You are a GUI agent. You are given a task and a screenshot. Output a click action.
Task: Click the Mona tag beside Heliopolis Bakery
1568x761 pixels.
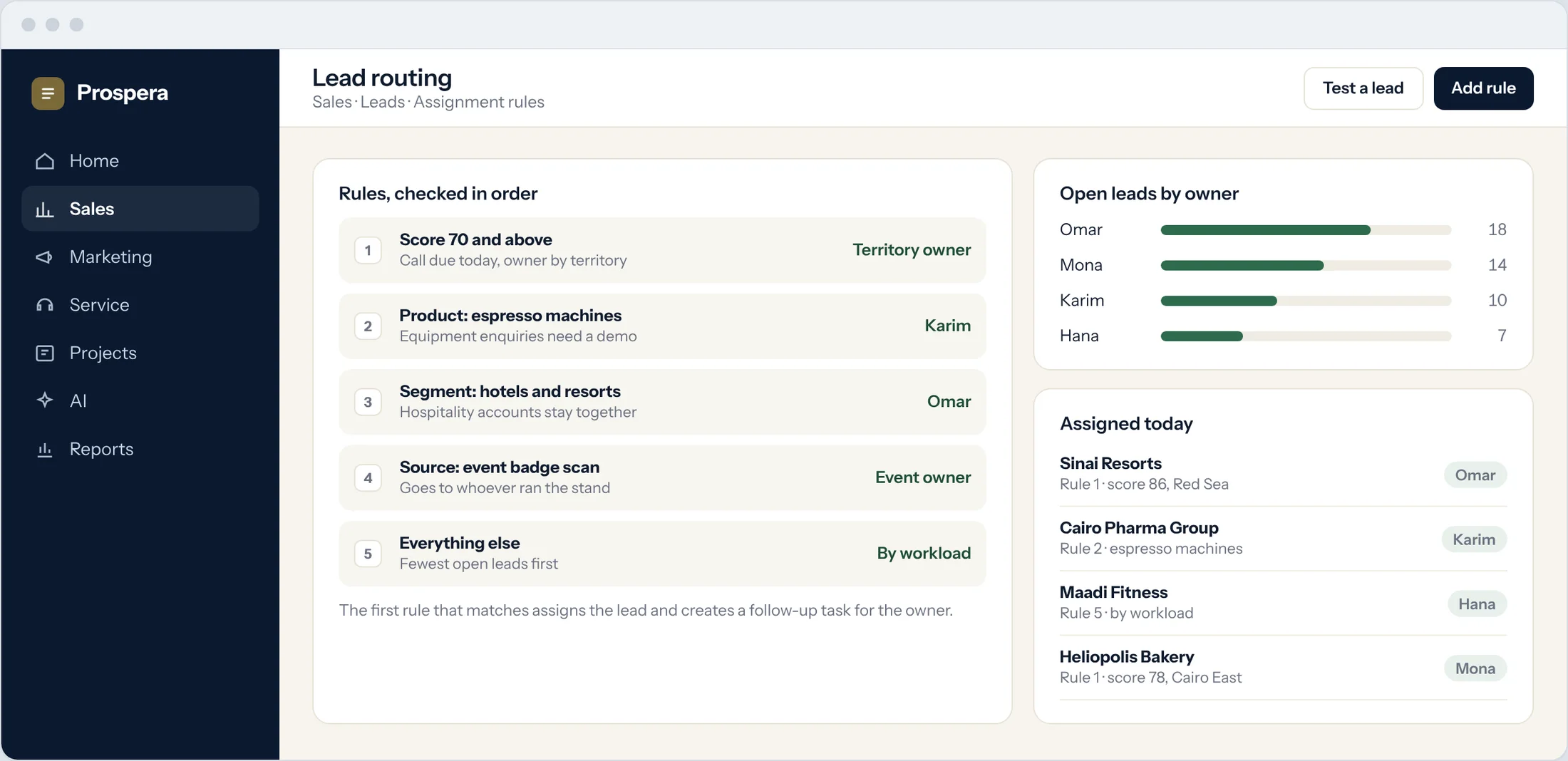pos(1475,668)
